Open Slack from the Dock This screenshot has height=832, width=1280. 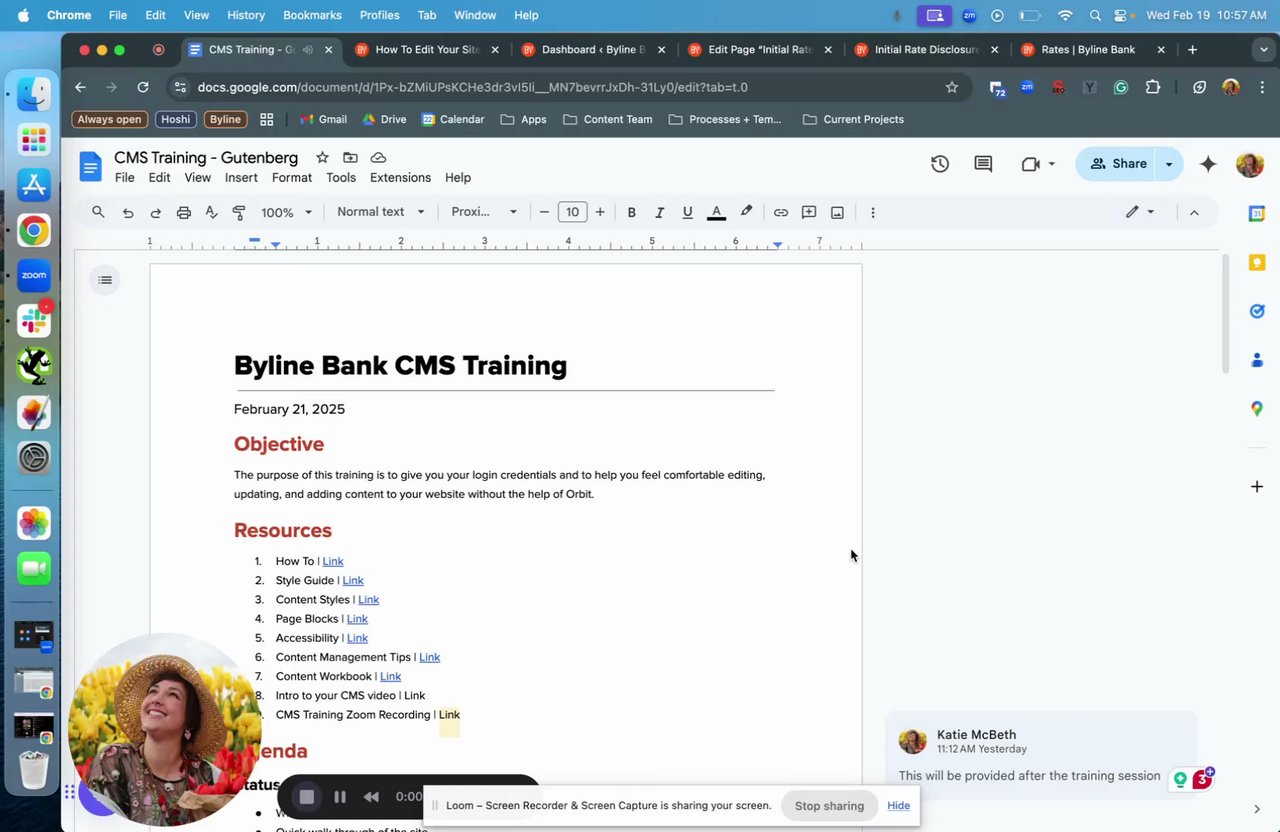tap(34, 320)
